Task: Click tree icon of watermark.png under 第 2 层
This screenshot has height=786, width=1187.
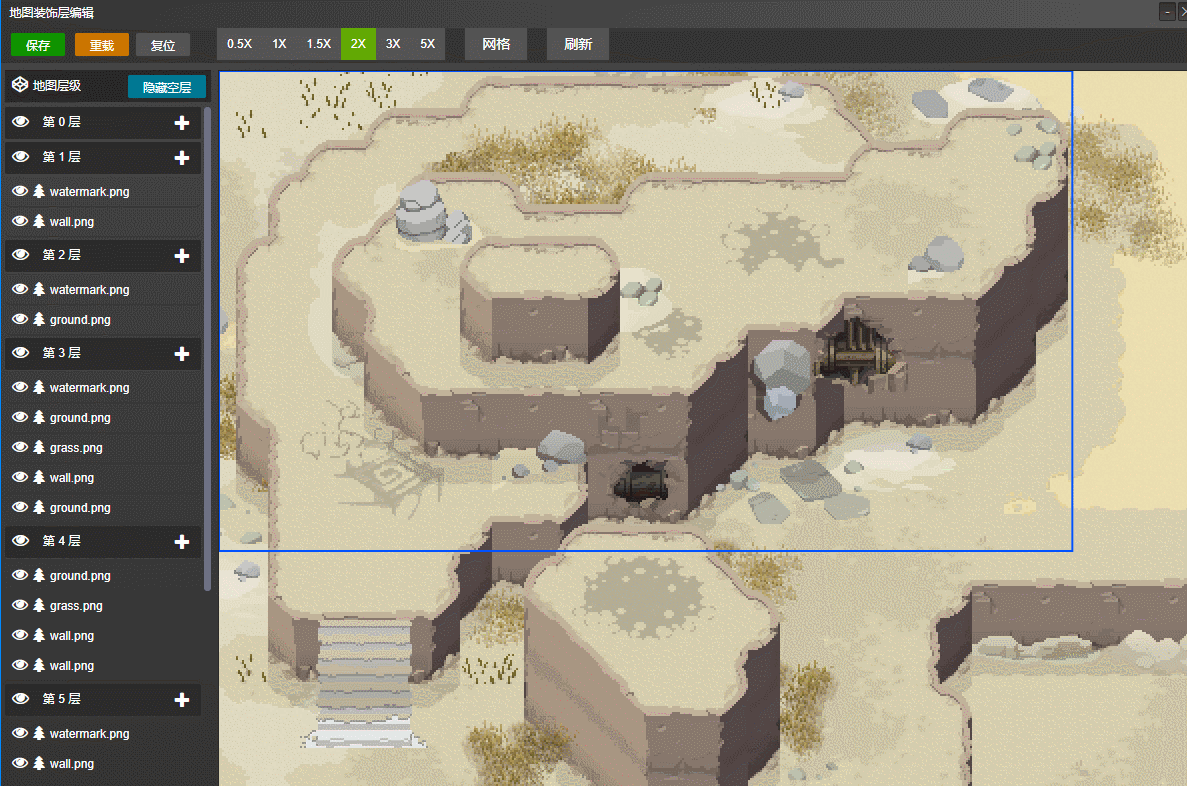Action: [x=39, y=289]
